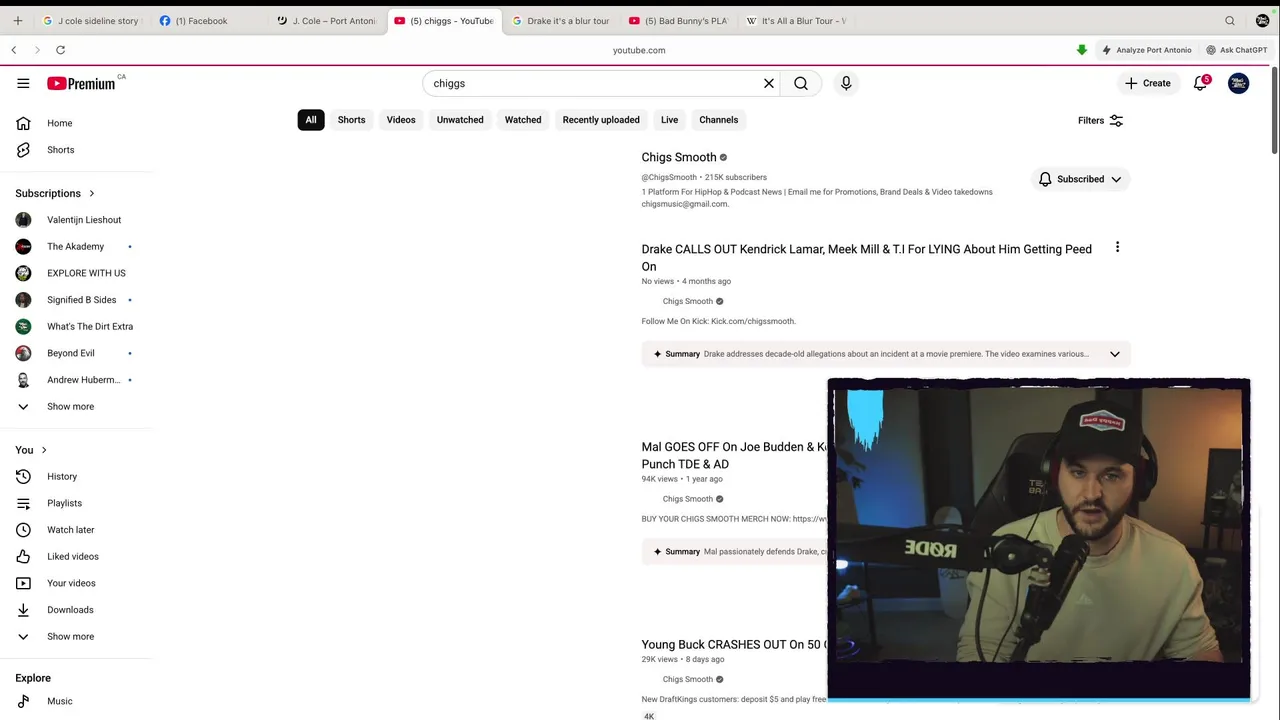Open the Drake CALLS OUT Kendrick Lamar video title
Image resolution: width=1280 pixels, height=720 pixels.
click(x=866, y=258)
